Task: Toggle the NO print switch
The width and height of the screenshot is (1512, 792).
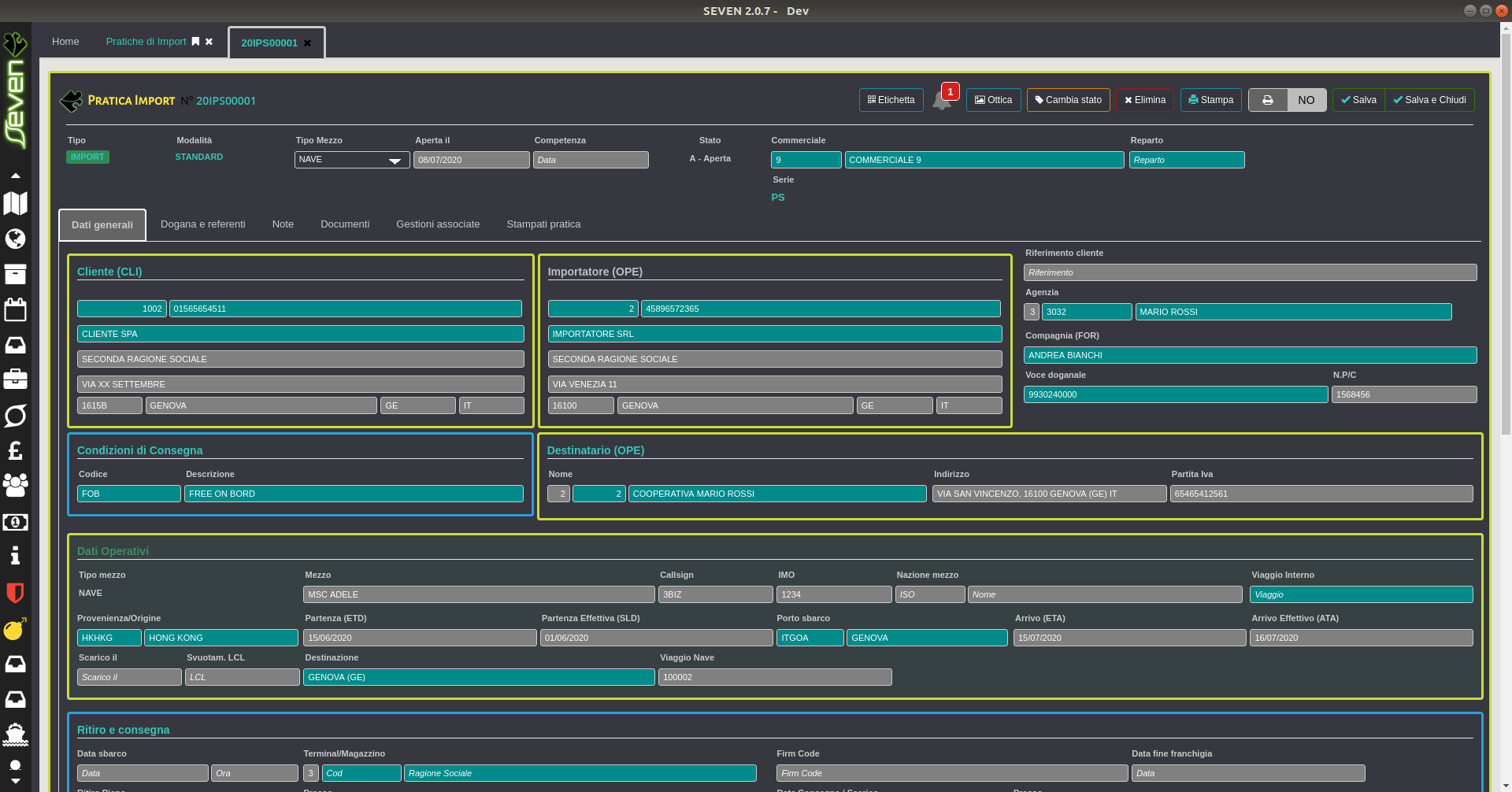Action: [x=1306, y=100]
